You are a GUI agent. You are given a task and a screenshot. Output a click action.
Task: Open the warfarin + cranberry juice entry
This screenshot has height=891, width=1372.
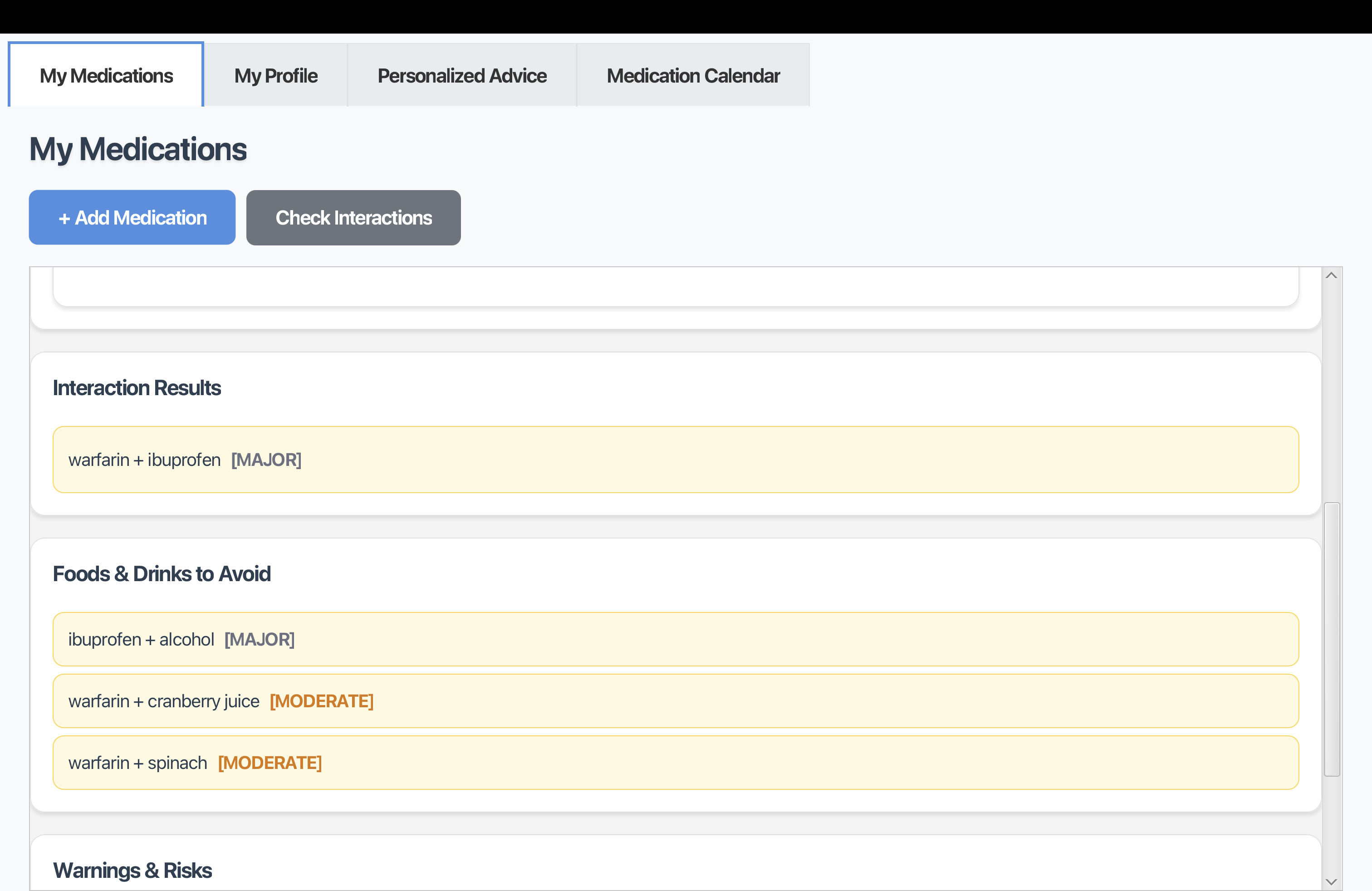click(x=675, y=701)
